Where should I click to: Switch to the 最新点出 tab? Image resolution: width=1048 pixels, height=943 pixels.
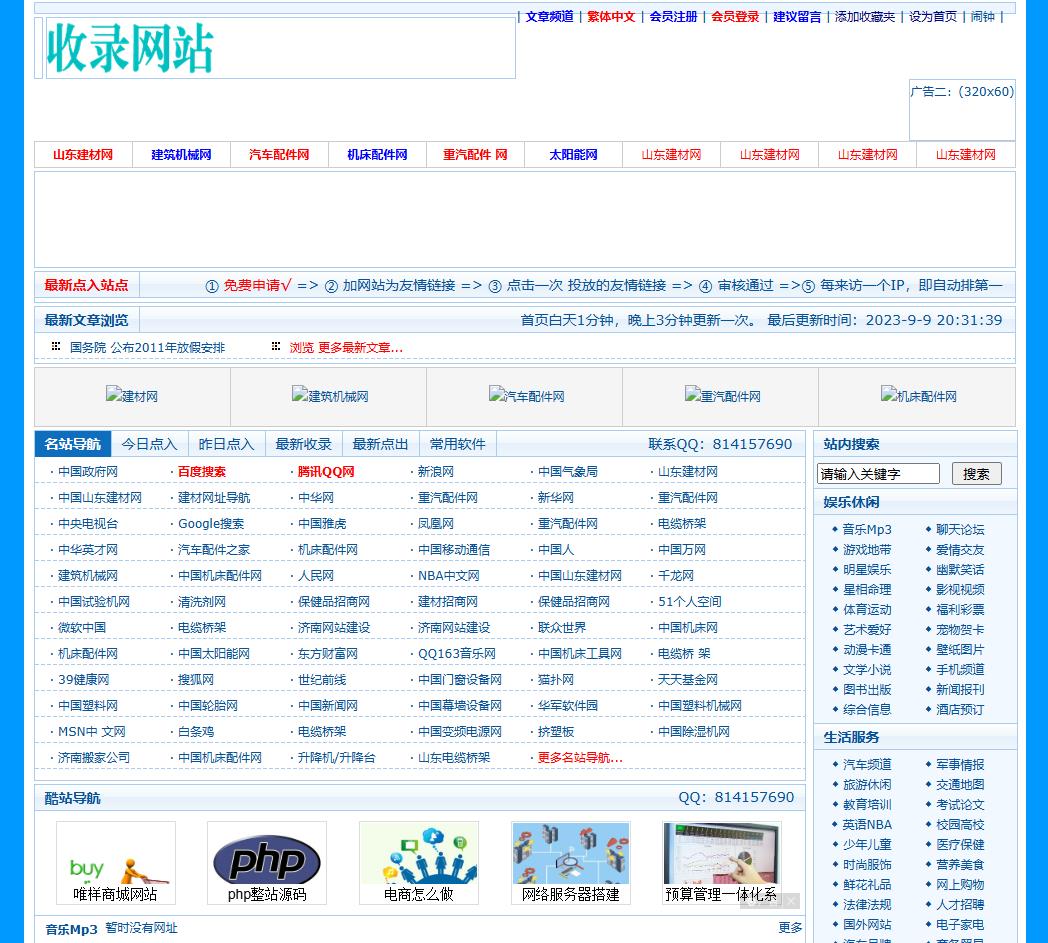380,444
